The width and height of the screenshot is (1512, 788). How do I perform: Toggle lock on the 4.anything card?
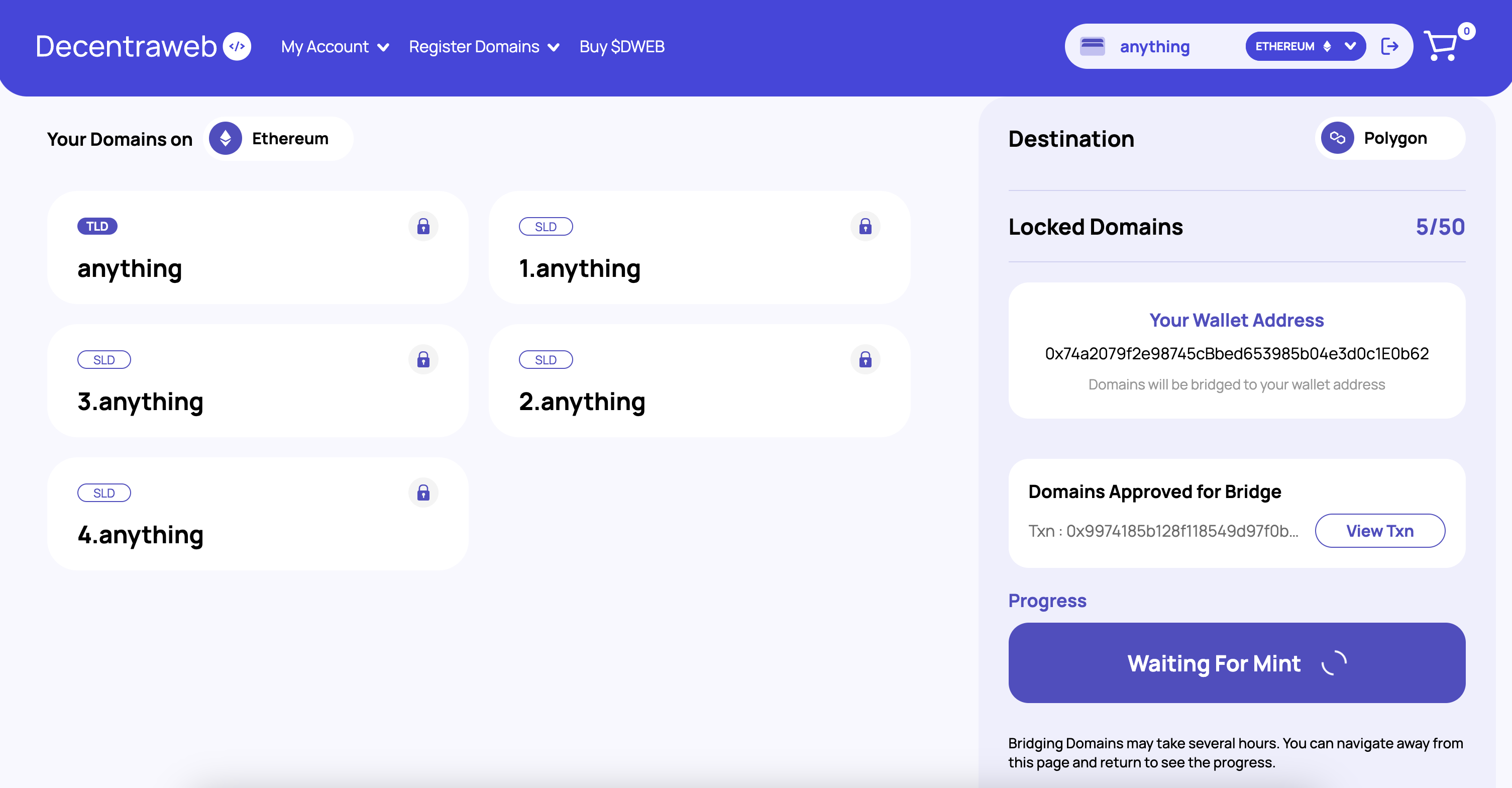pyautogui.click(x=423, y=492)
